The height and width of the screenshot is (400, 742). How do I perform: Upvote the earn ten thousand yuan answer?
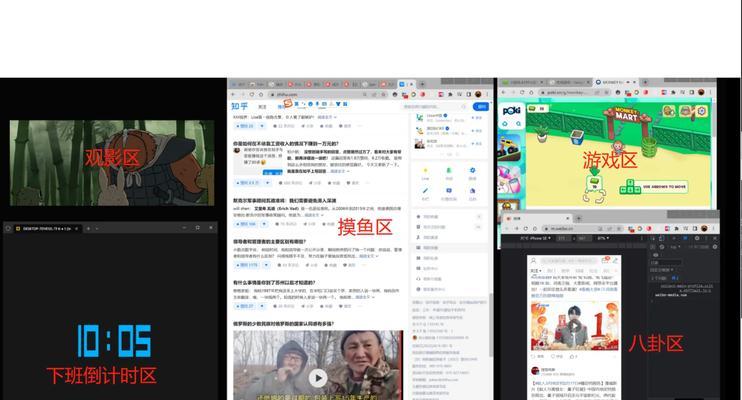click(x=248, y=183)
